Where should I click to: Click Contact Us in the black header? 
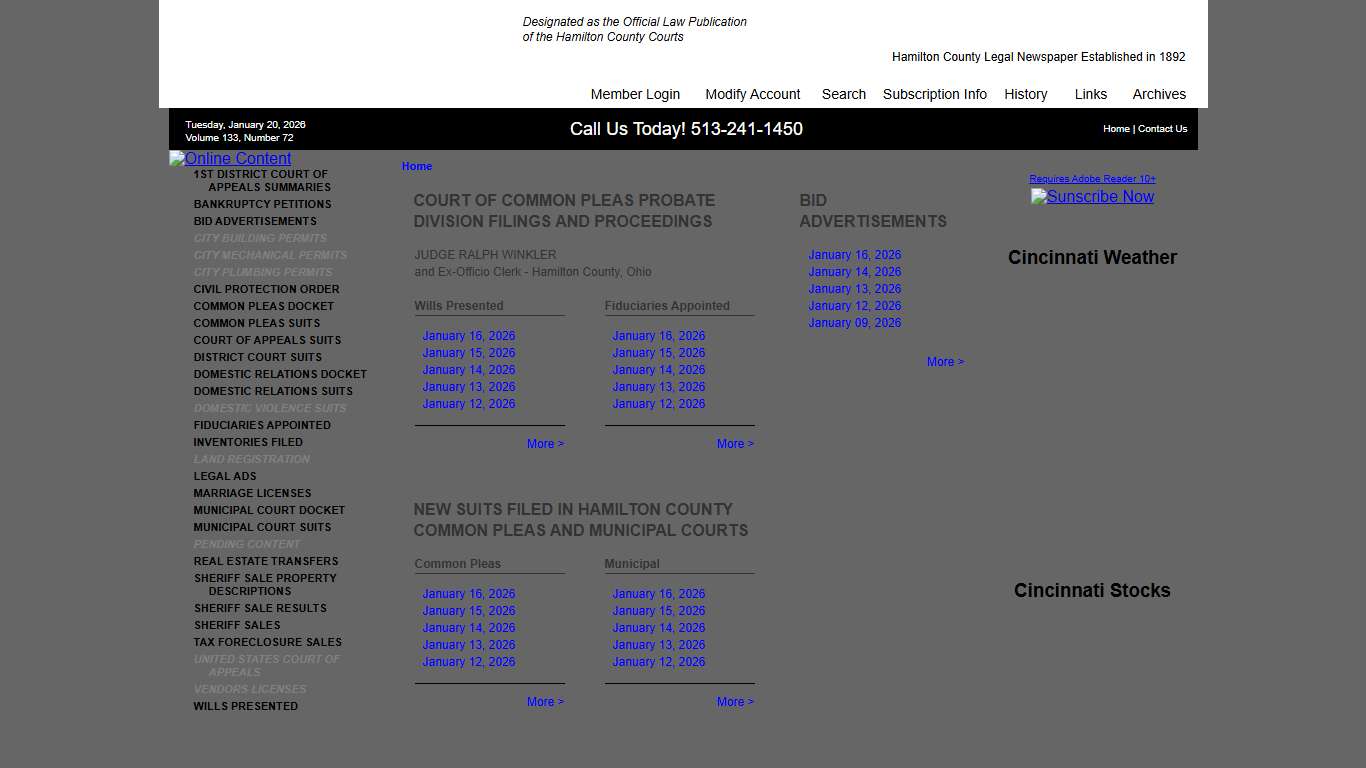pos(1162,129)
